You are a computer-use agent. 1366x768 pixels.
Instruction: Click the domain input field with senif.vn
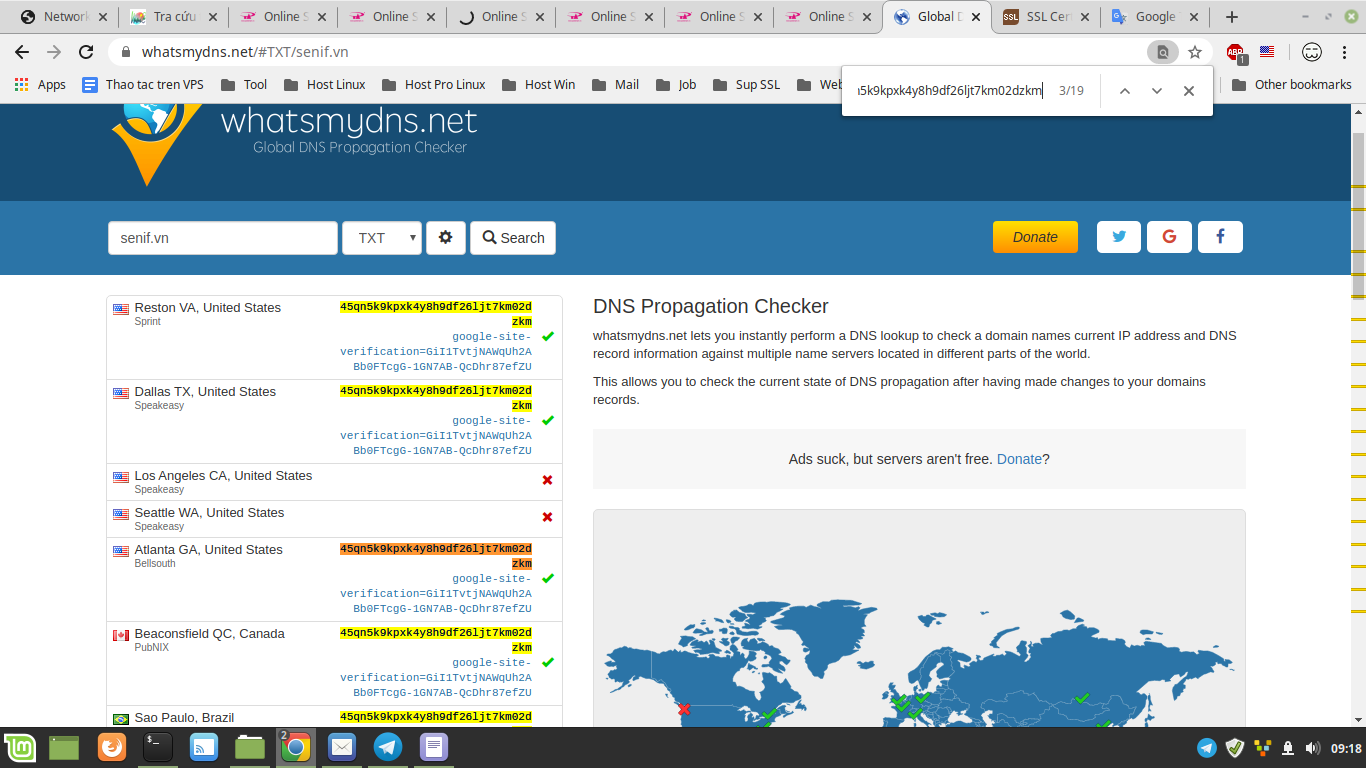pos(223,238)
